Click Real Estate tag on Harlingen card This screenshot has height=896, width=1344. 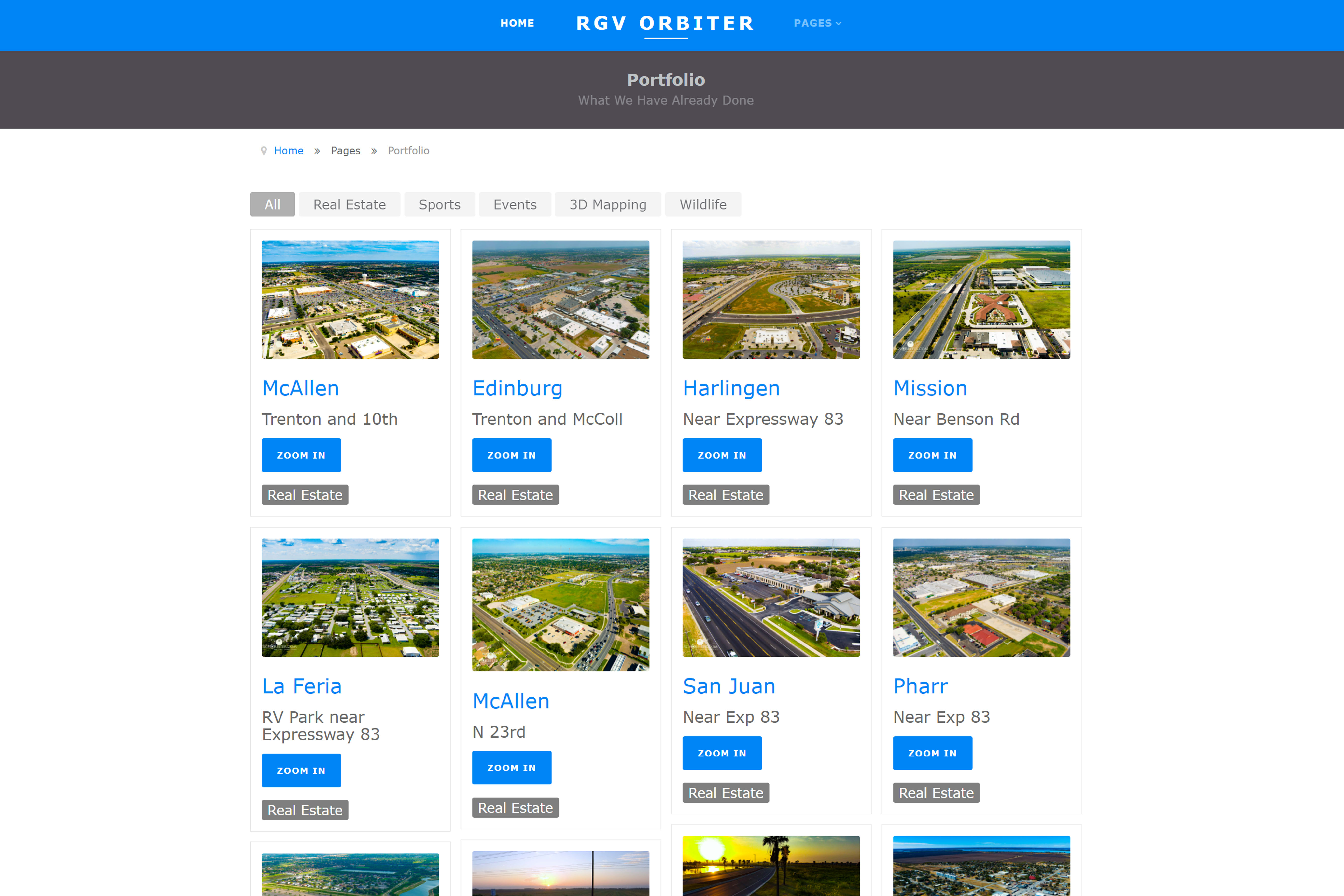pyautogui.click(x=726, y=495)
